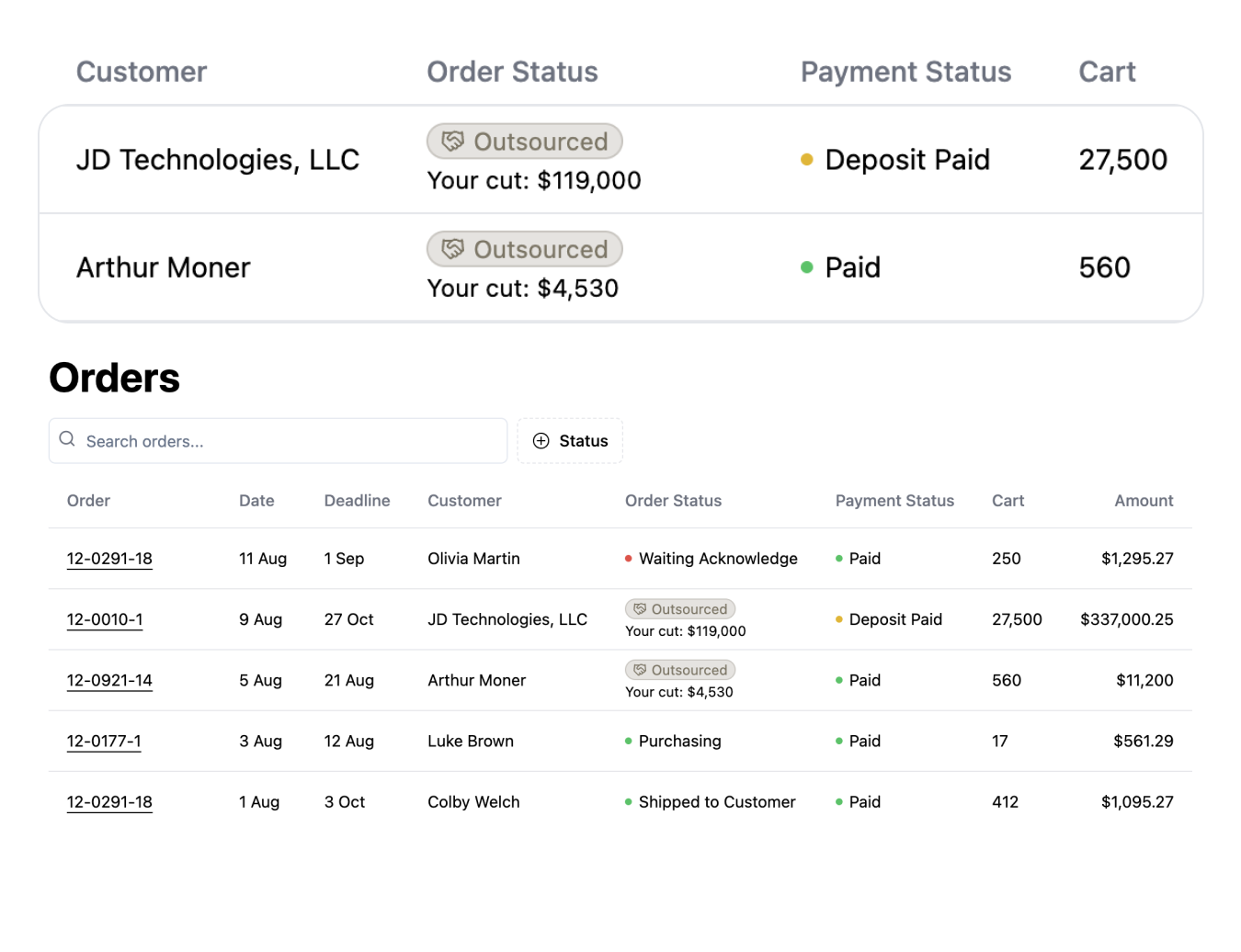Sort by Deadline column header
Viewport: 1241px width, 952px height.
(357, 501)
